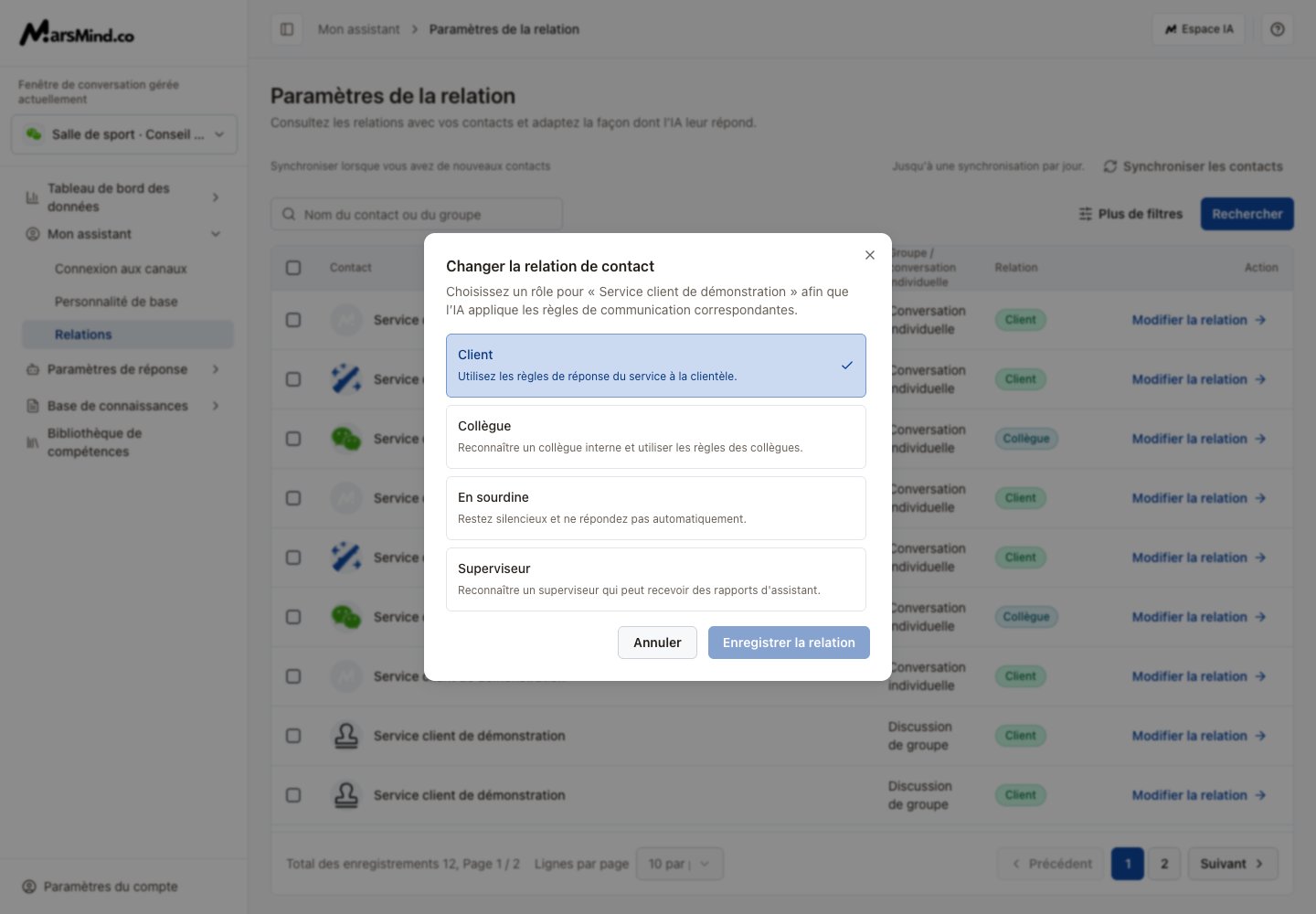Image resolution: width=1316 pixels, height=914 pixels.
Task: Collapse the Mon assistant section
Action: click(124, 234)
